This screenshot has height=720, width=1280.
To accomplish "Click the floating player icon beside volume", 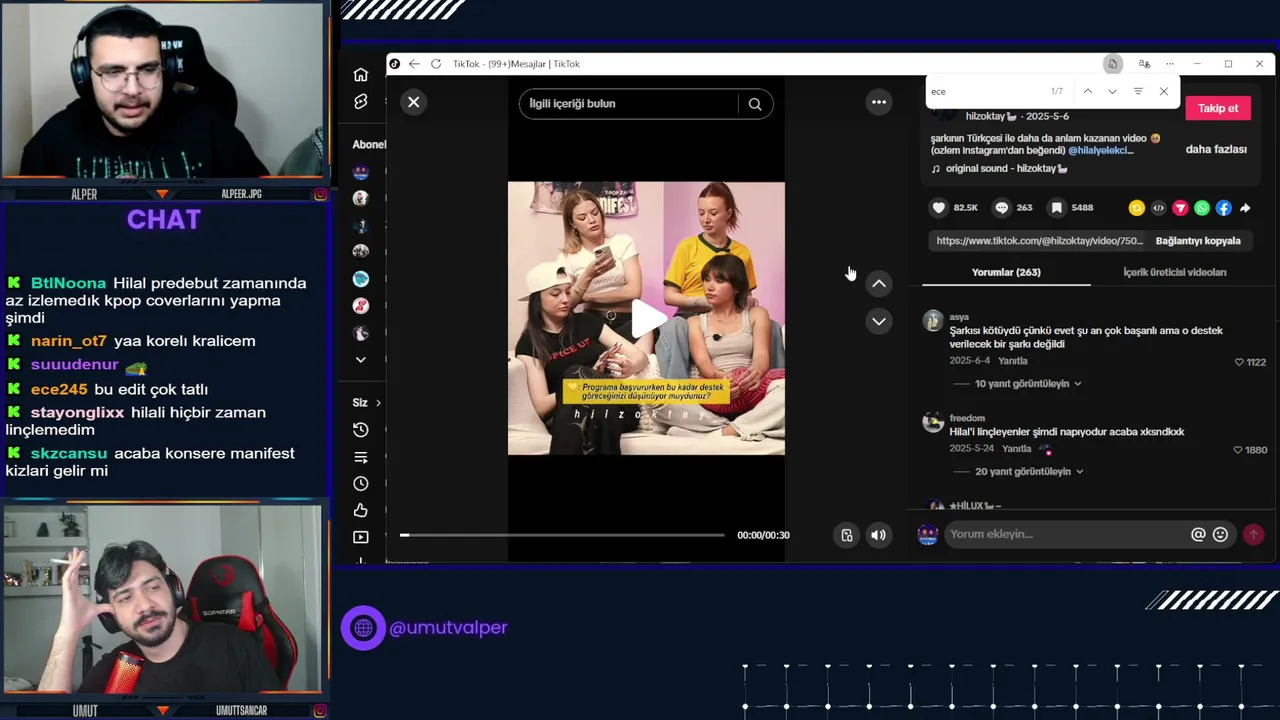I will tap(846, 535).
